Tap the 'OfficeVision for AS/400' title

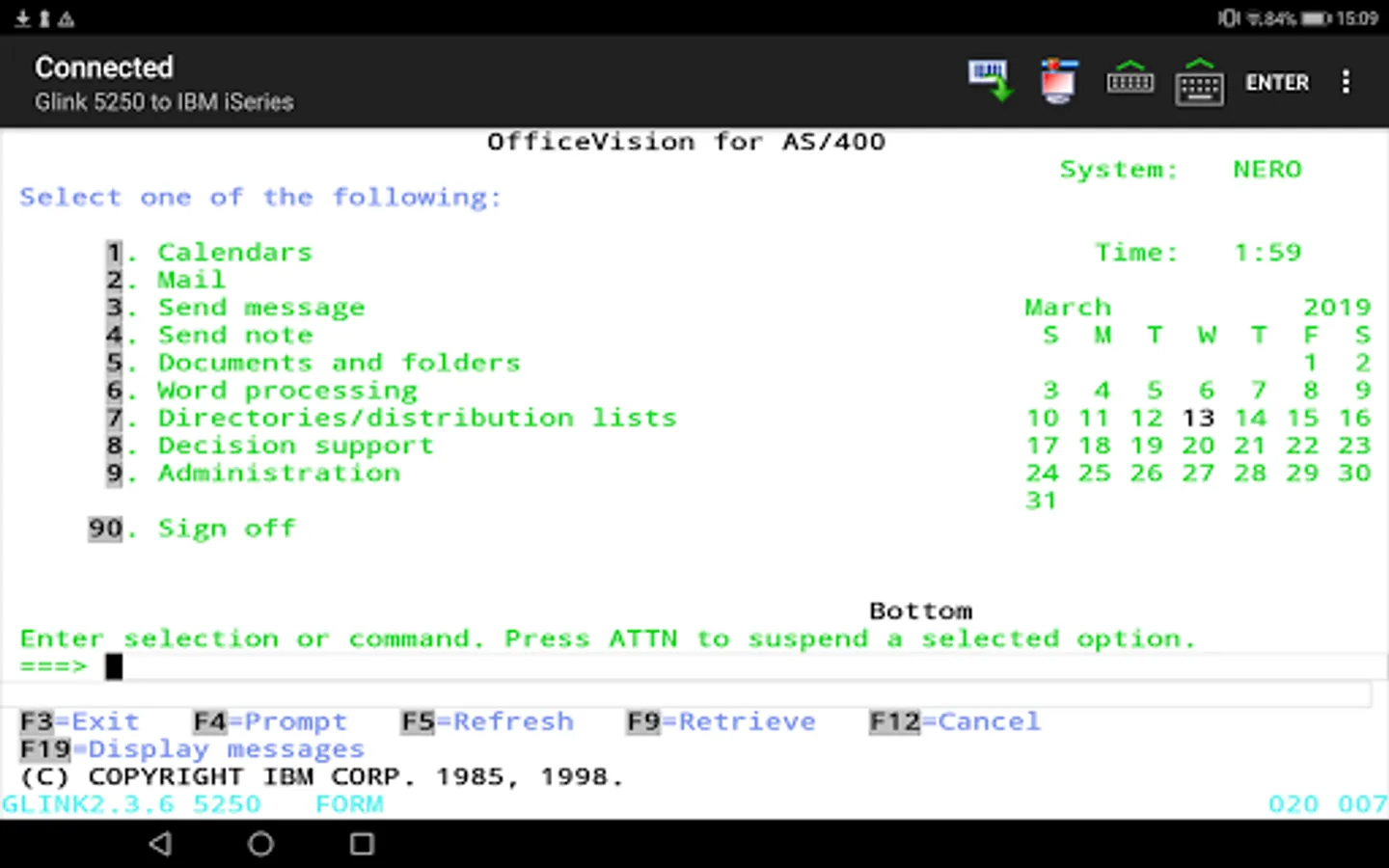686,143
